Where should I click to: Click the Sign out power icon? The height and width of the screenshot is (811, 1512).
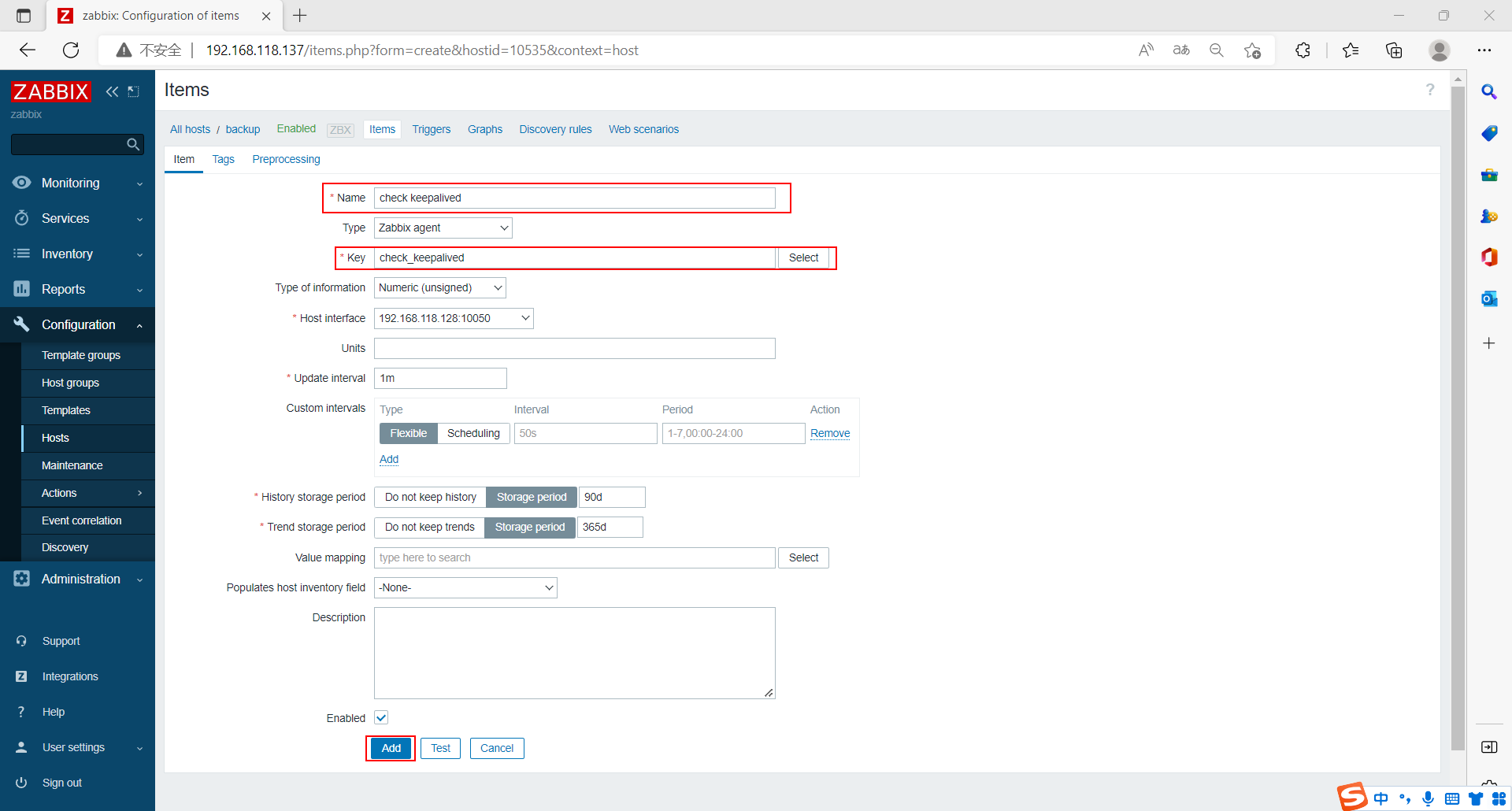pos(21,783)
